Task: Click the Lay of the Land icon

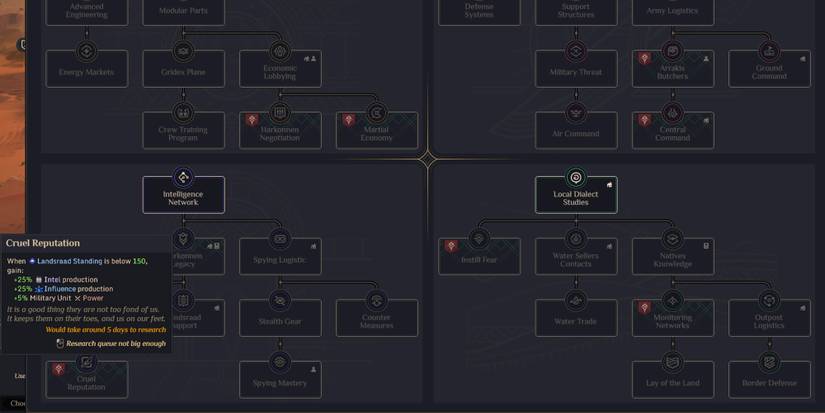Action: pyautogui.click(x=672, y=362)
